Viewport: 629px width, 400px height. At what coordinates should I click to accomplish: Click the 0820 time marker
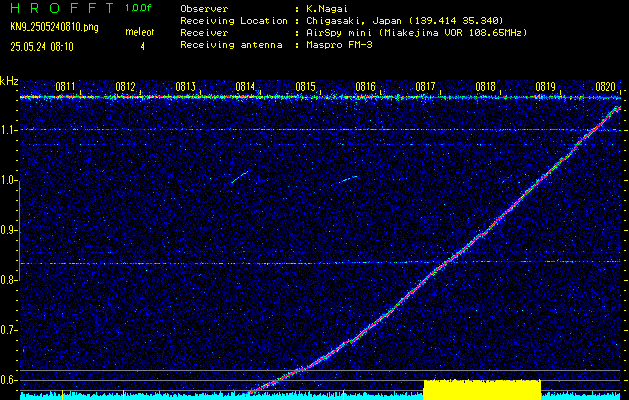tap(605, 86)
